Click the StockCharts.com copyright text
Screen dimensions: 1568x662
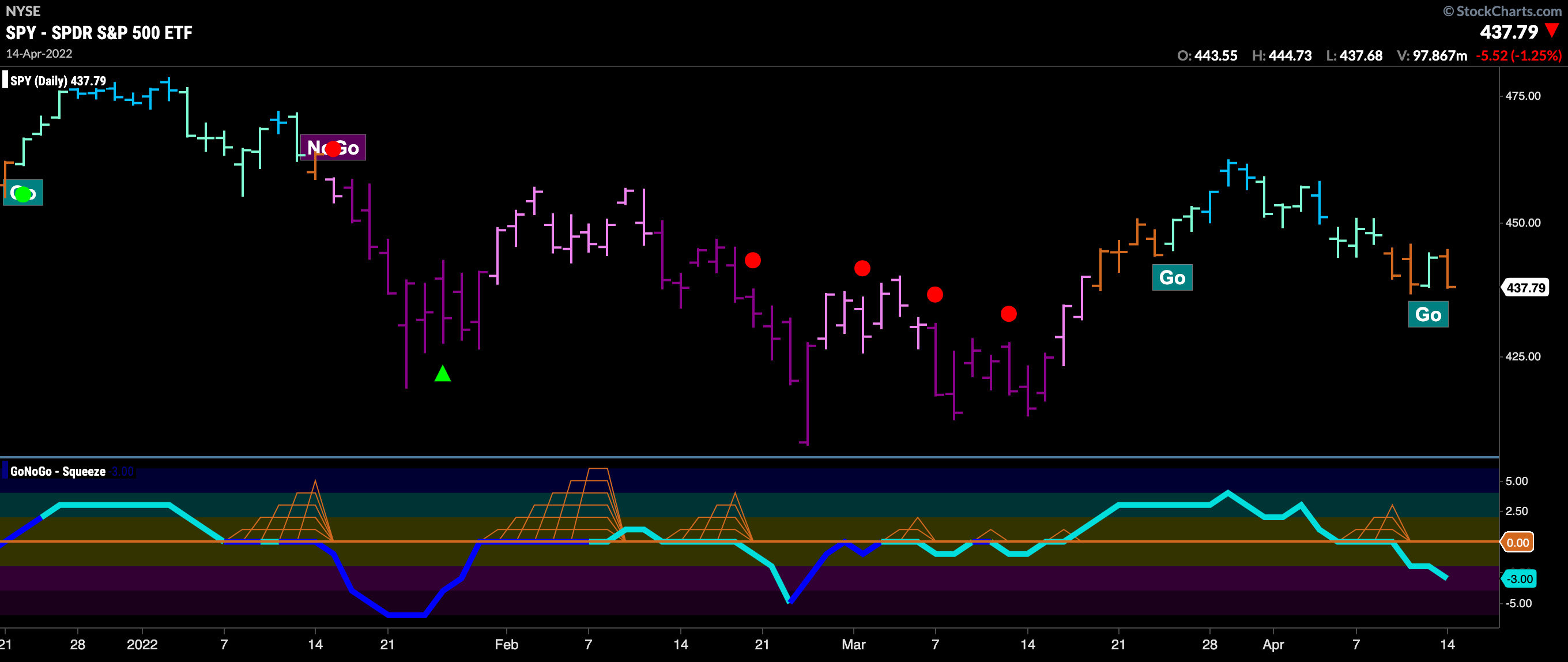1502,11
